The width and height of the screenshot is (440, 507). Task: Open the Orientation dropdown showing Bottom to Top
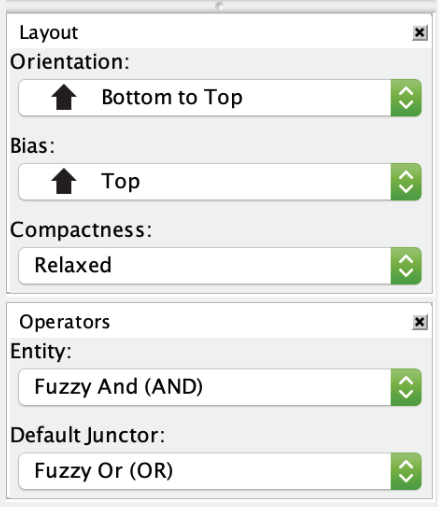(x=220, y=98)
